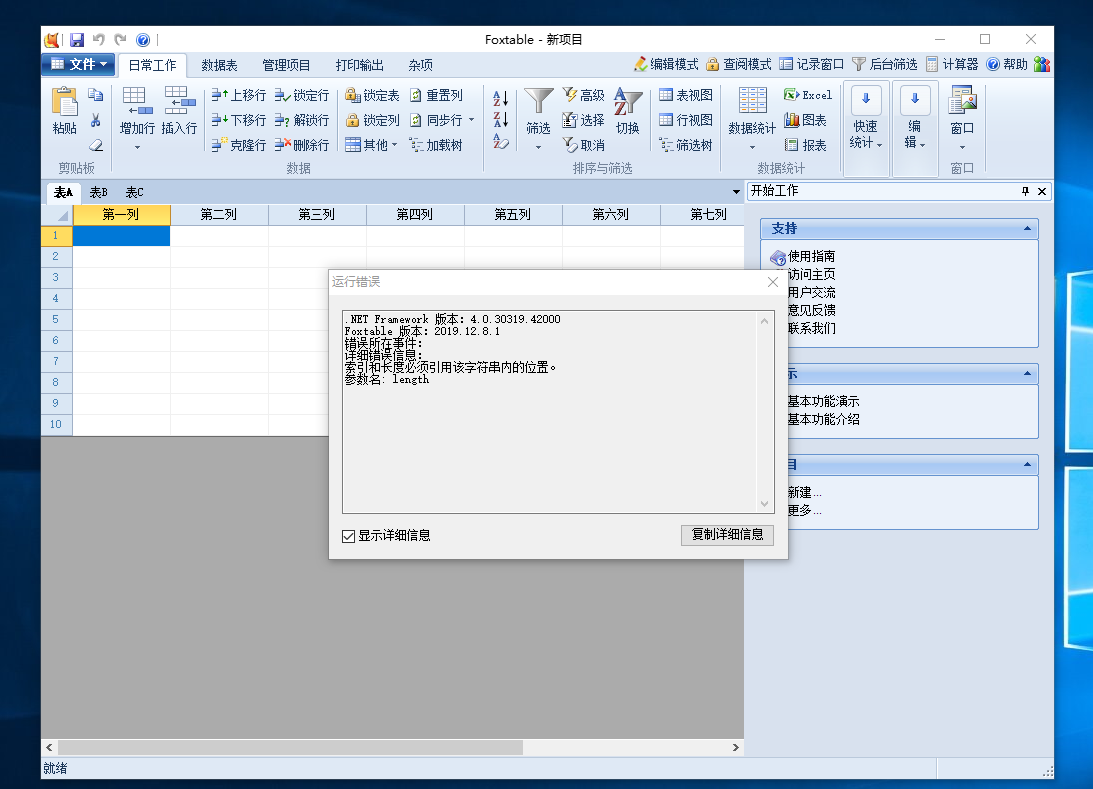Click the scissors cut icon
The width and height of the screenshot is (1093, 789).
click(x=95, y=120)
